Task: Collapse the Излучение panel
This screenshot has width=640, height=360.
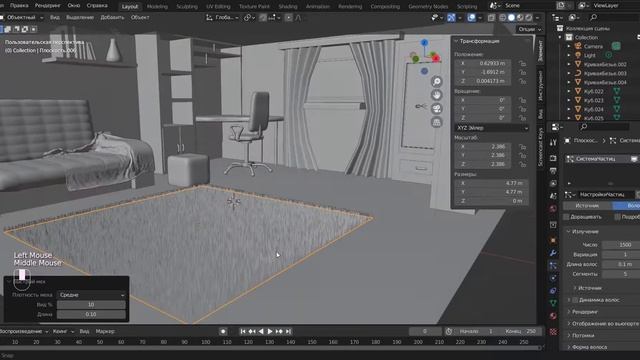Action: [x=585, y=231]
